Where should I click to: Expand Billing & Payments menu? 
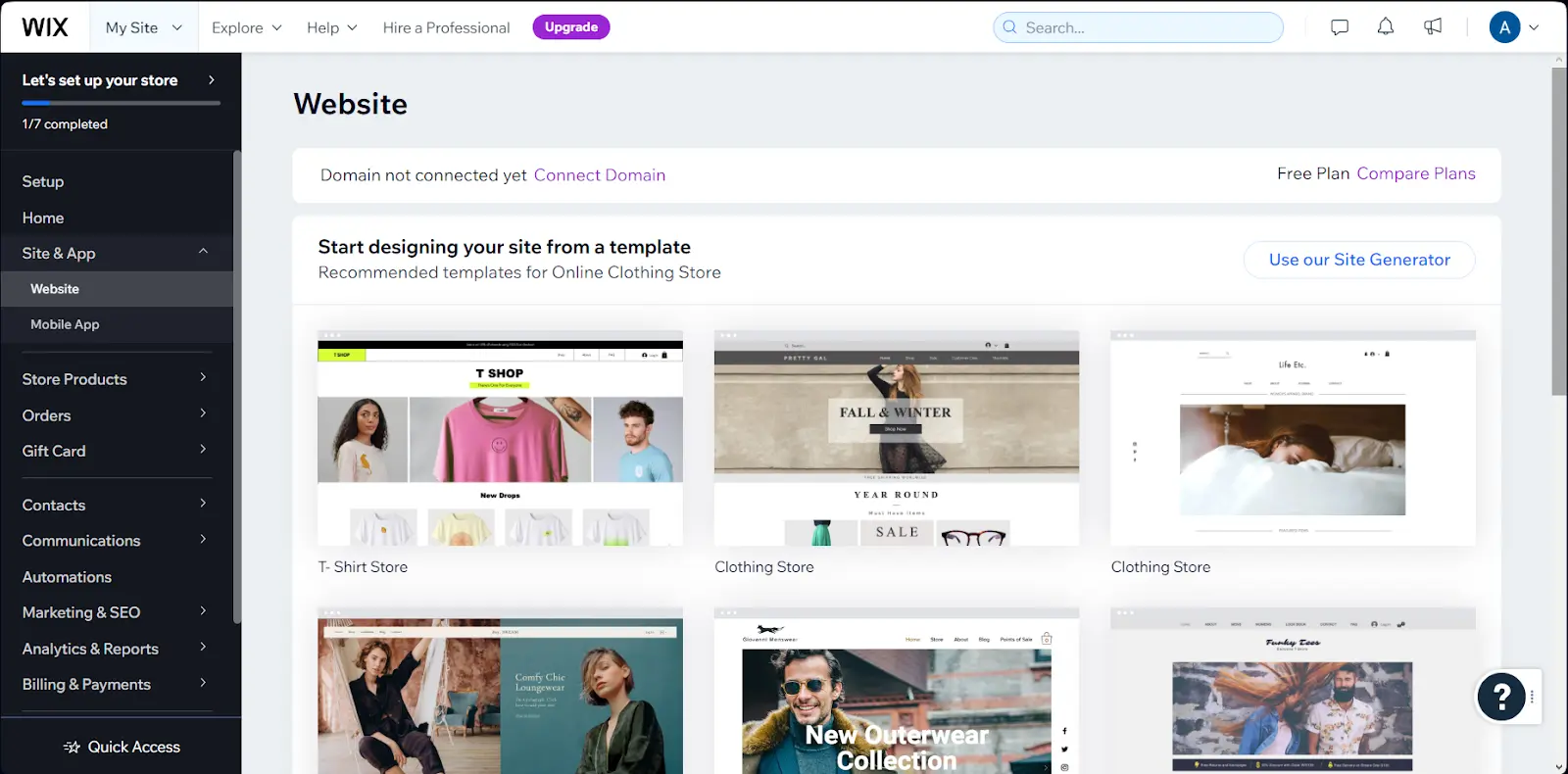pos(117,684)
